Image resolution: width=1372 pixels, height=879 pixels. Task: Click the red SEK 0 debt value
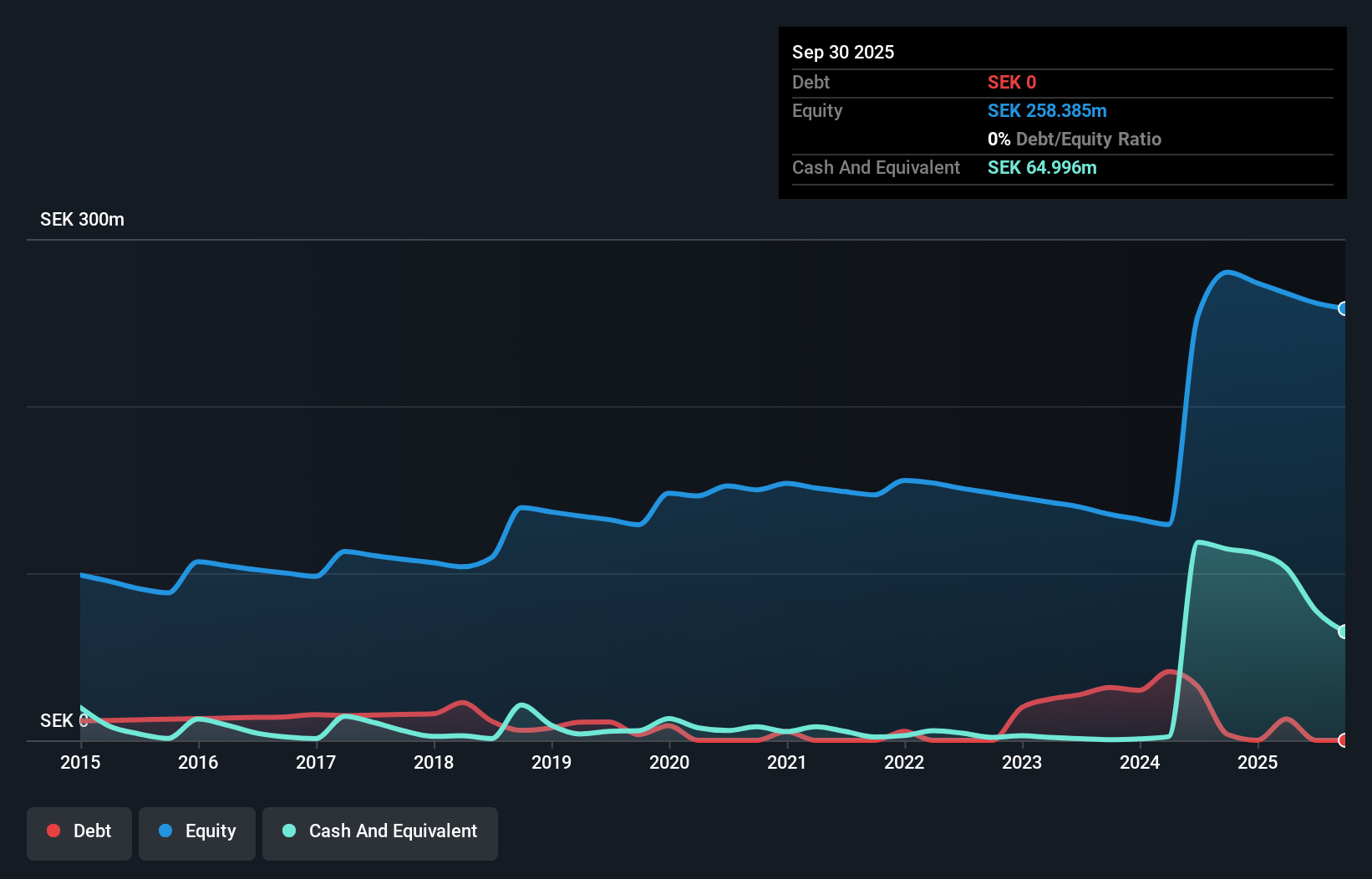[1011, 82]
